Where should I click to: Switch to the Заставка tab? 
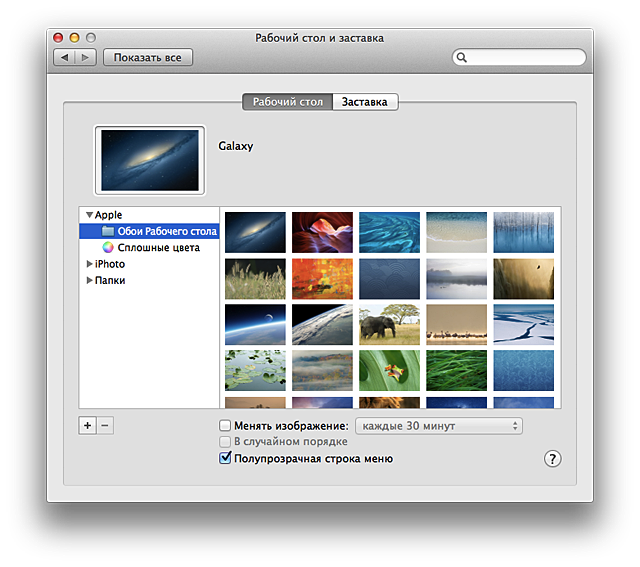(x=365, y=102)
